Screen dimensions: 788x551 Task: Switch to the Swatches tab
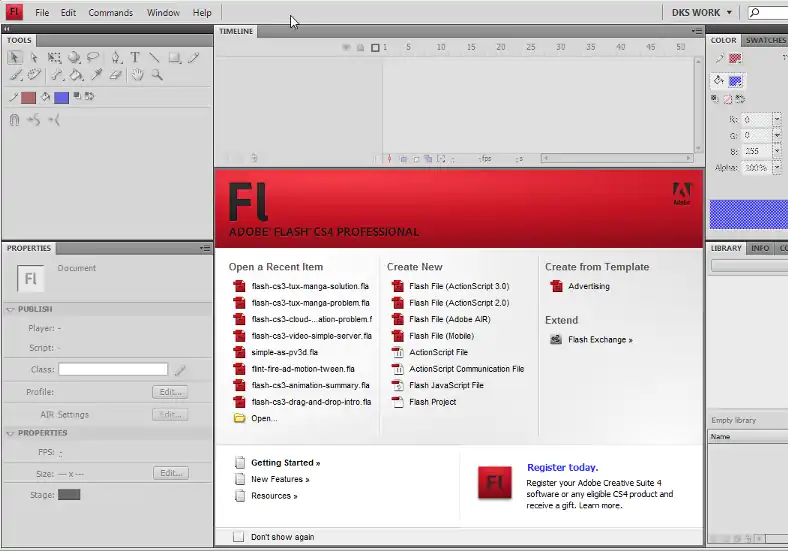pyautogui.click(x=765, y=41)
